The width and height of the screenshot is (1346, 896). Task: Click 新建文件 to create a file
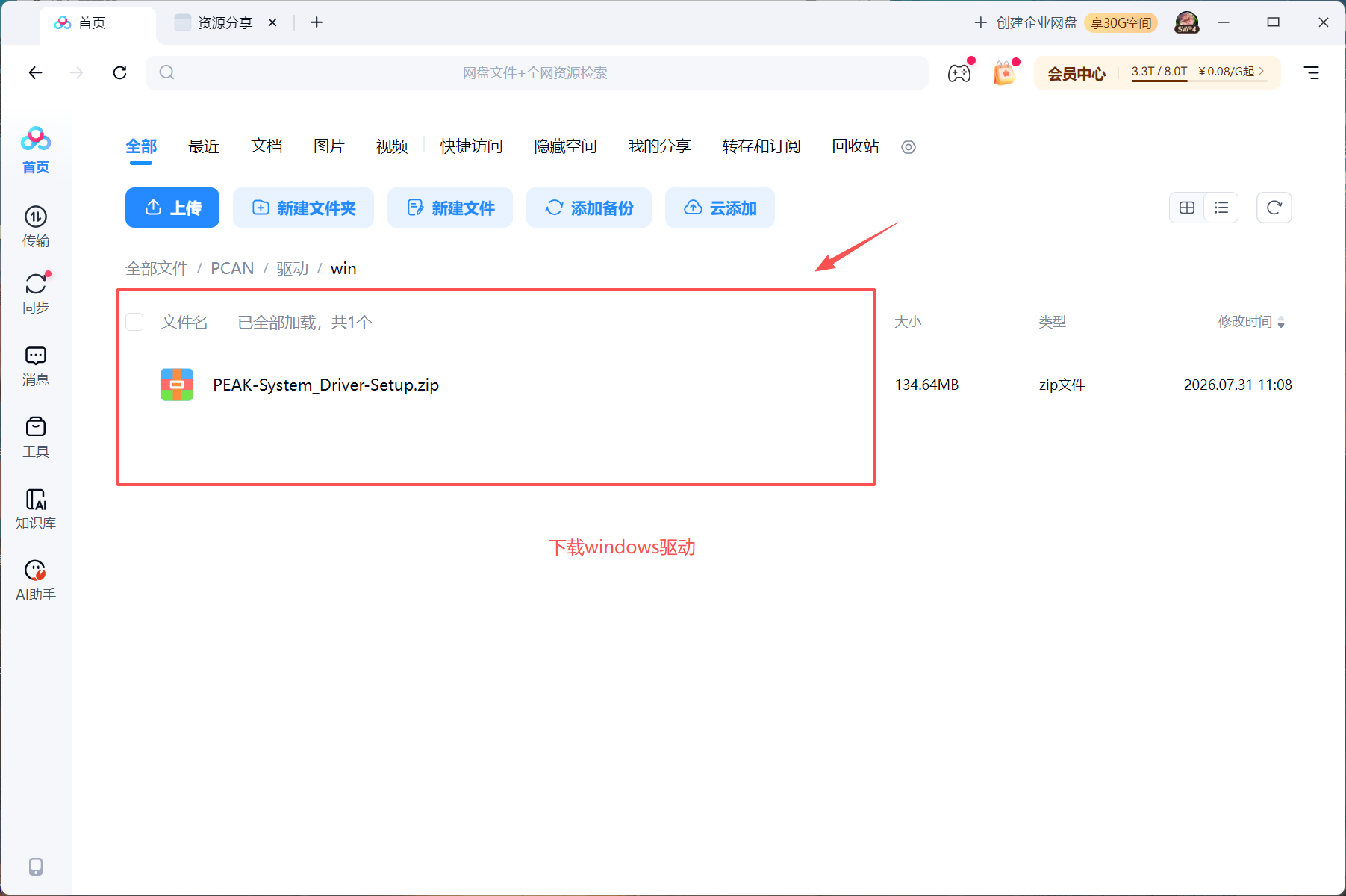click(x=450, y=208)
